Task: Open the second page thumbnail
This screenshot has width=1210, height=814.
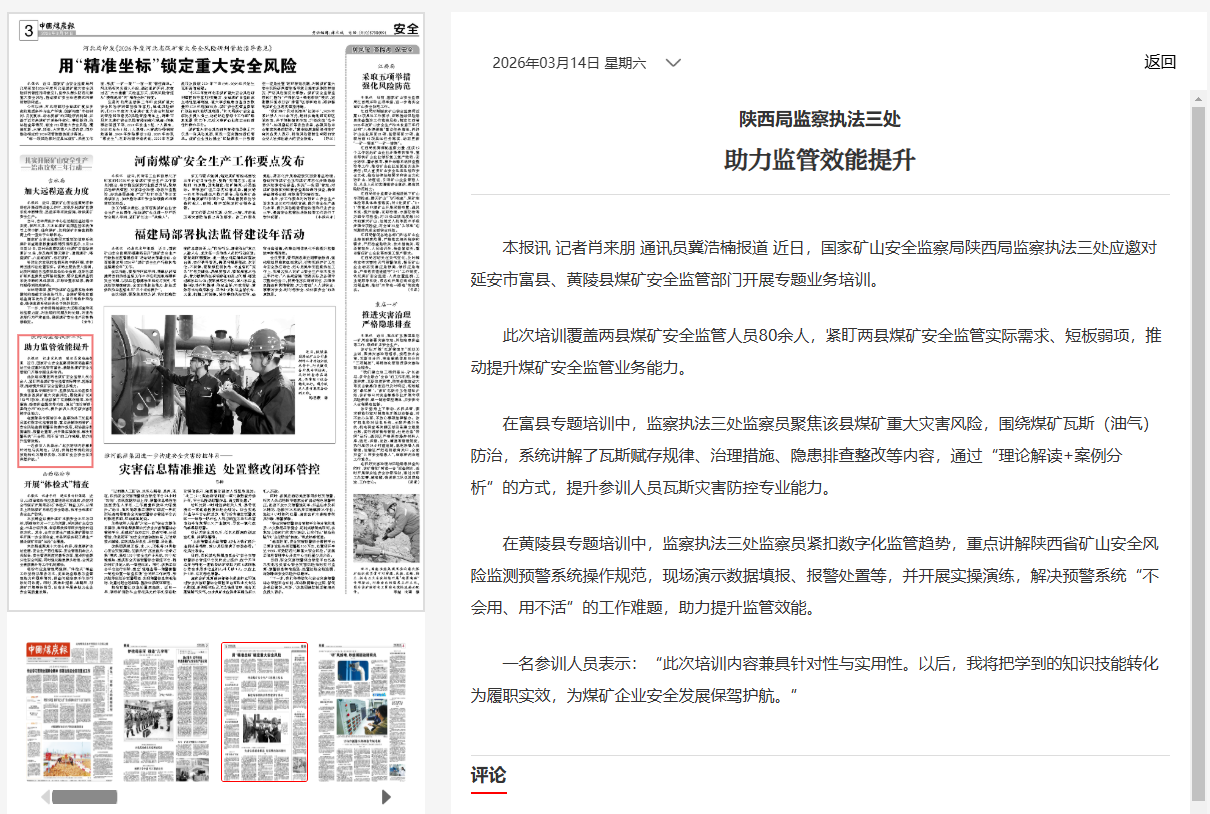Action: click(x=166, y=711)
